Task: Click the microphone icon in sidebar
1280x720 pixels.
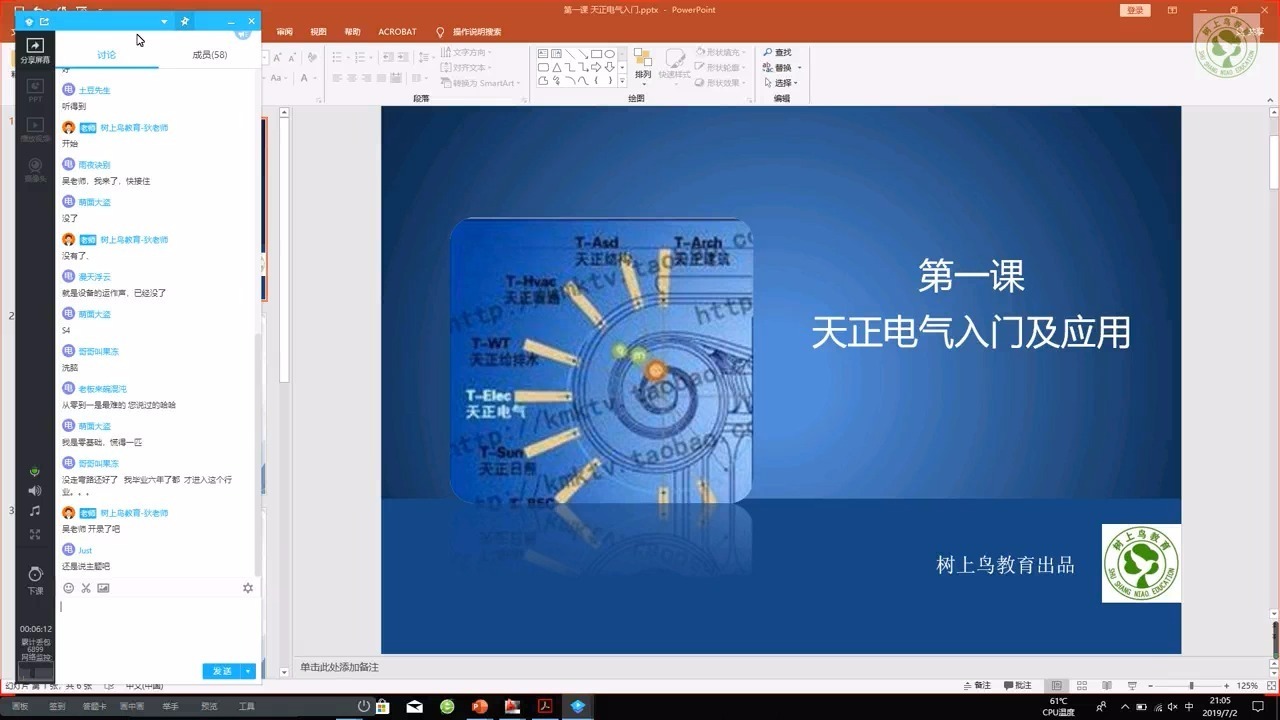Action: [35, 471]
